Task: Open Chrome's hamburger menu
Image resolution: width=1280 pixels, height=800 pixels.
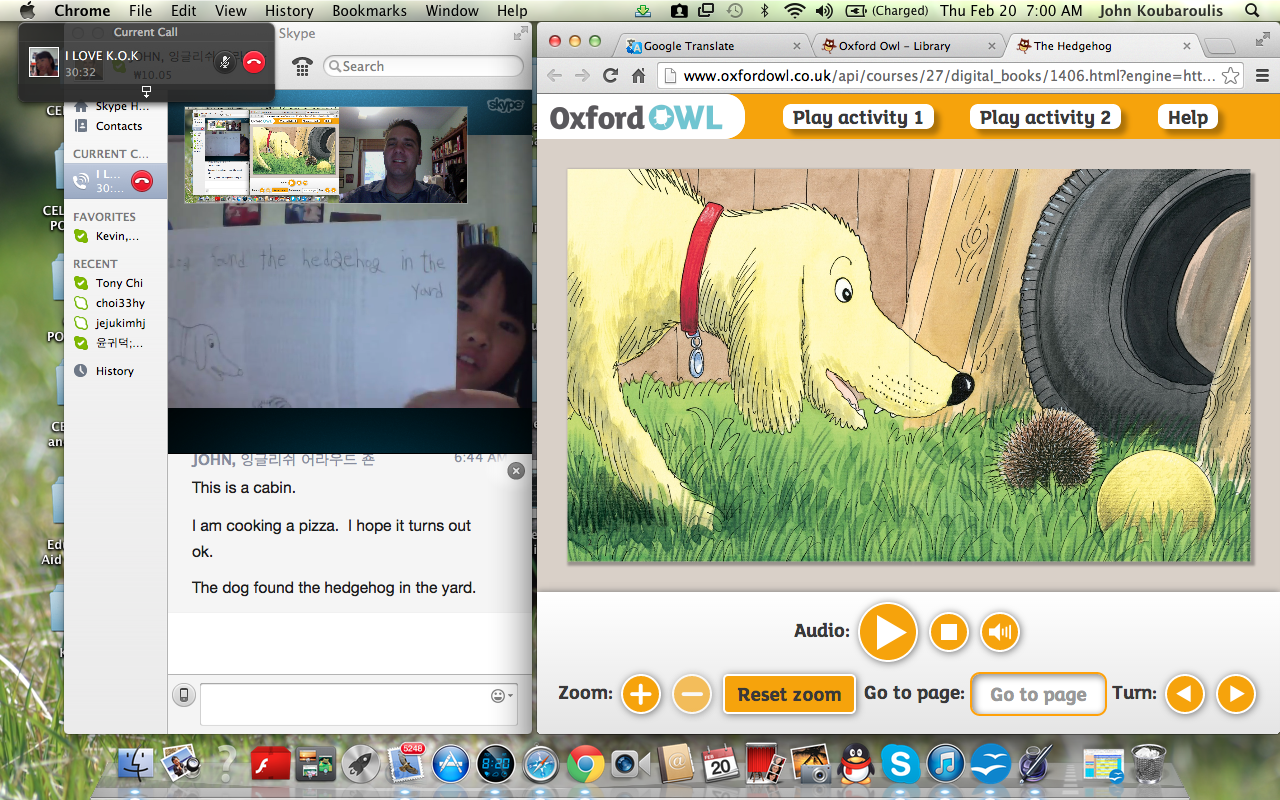Action: [x=1261, y=75]
